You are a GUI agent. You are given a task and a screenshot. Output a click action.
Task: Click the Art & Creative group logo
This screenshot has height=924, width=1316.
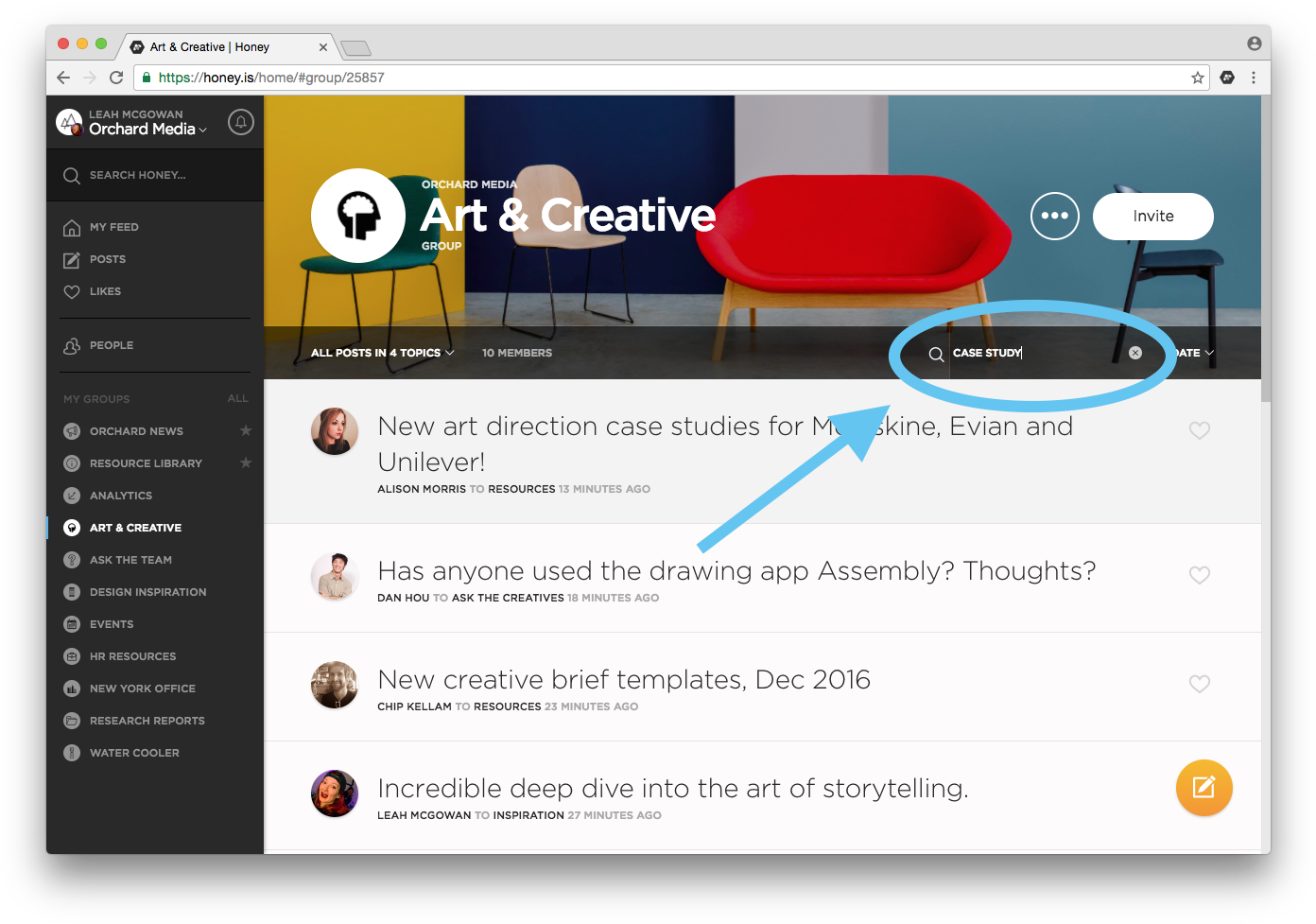click(x=358, y=216)
